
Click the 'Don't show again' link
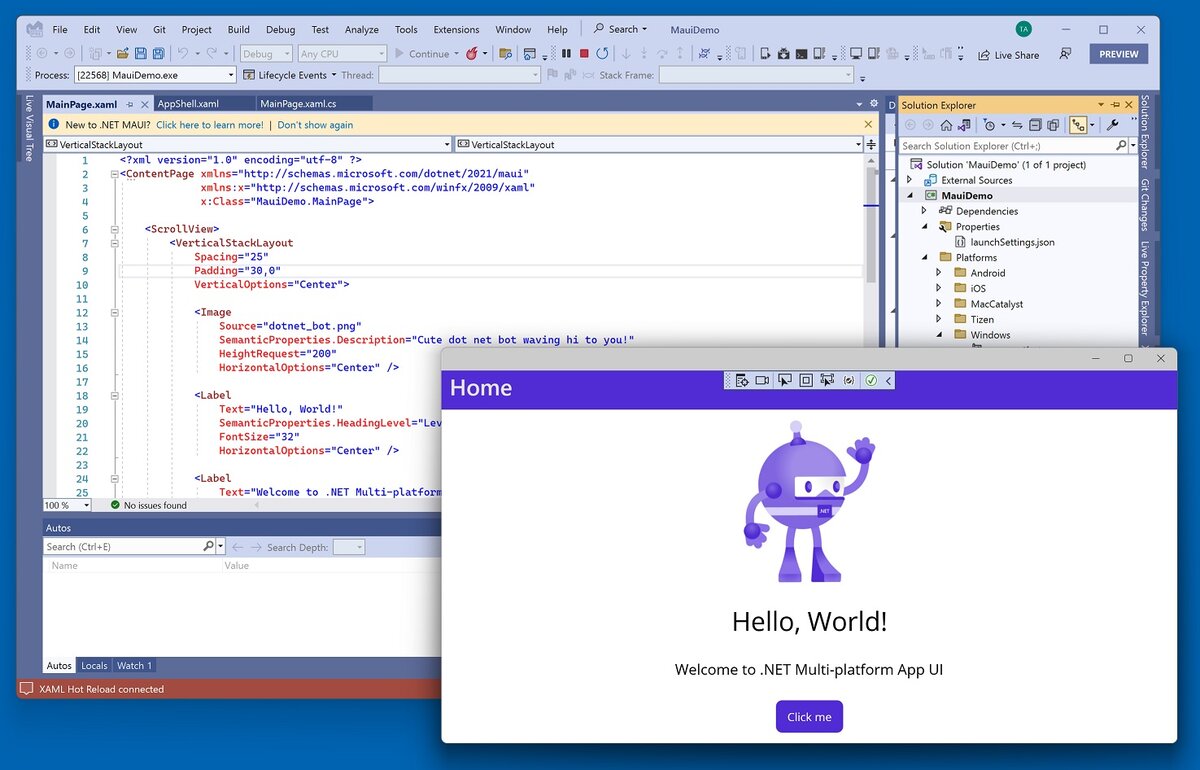click(315, 125)
